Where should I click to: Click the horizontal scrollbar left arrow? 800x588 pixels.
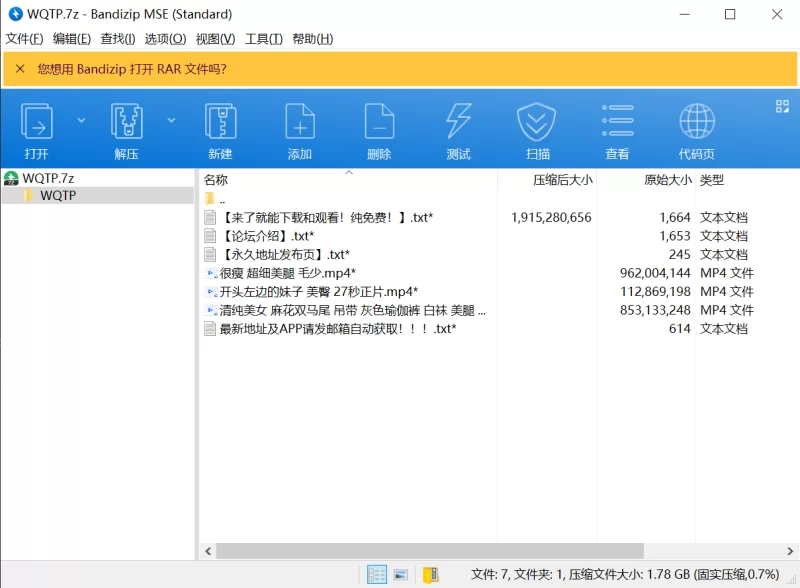pos(208,551)
